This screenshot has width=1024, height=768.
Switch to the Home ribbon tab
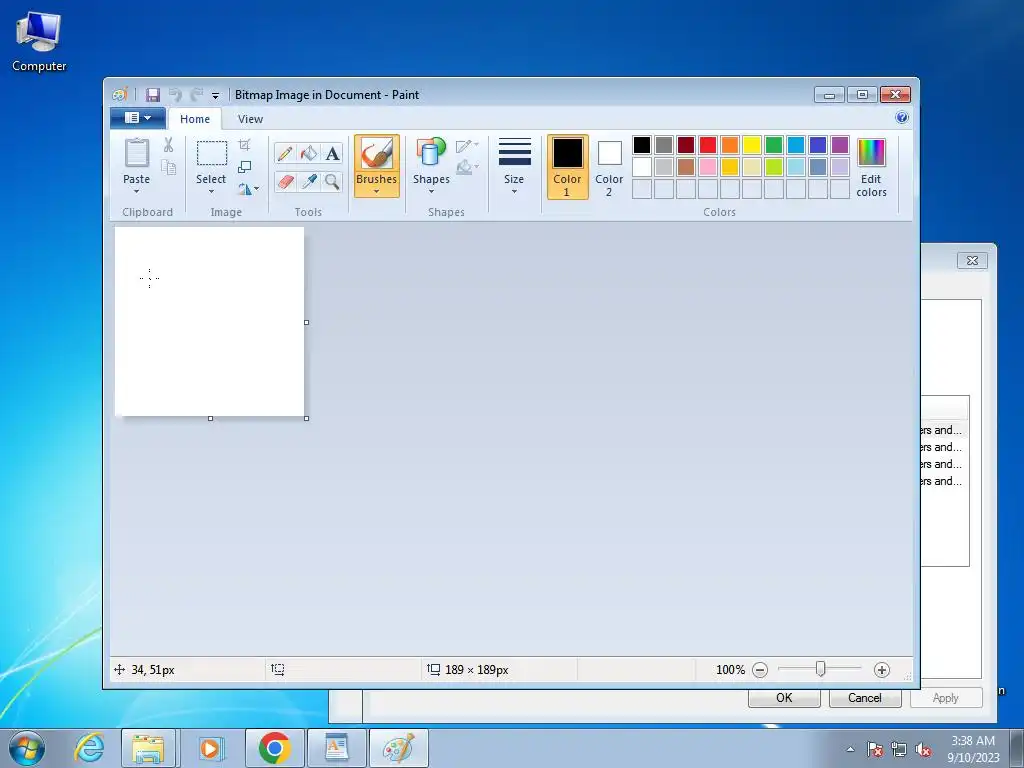(195, 119)
